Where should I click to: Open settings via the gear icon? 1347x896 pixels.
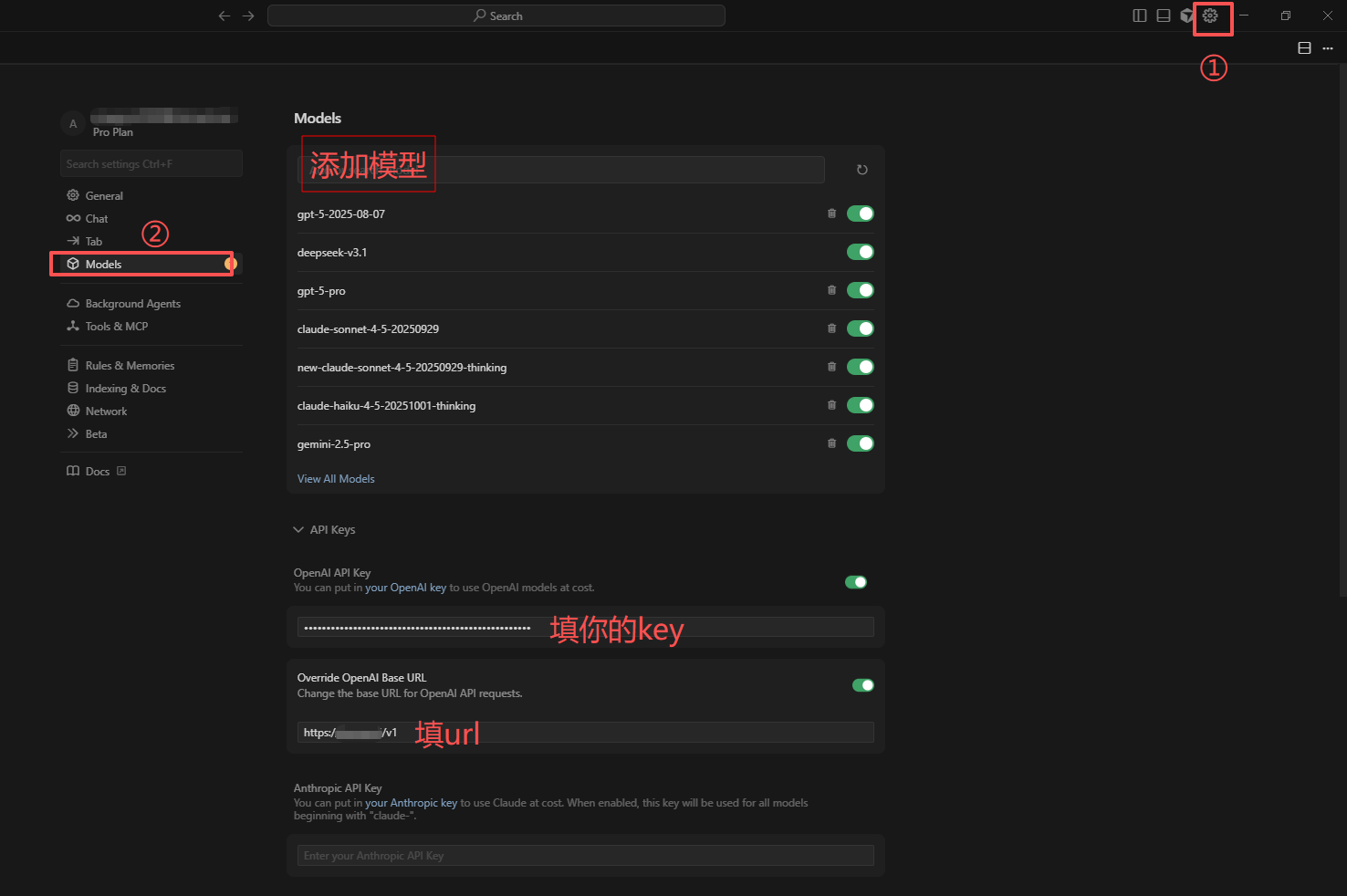[1210, 16]
